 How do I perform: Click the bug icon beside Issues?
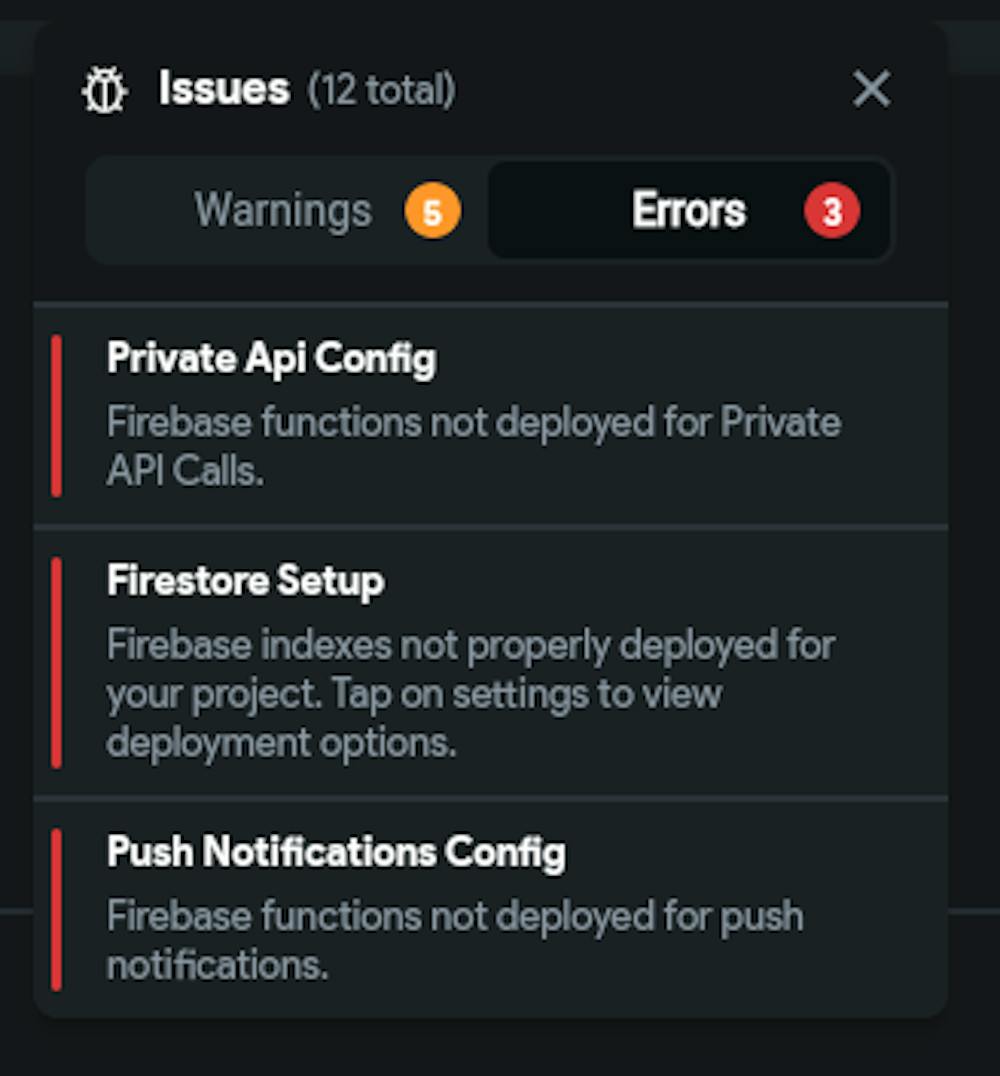click(x=104, y=89)
